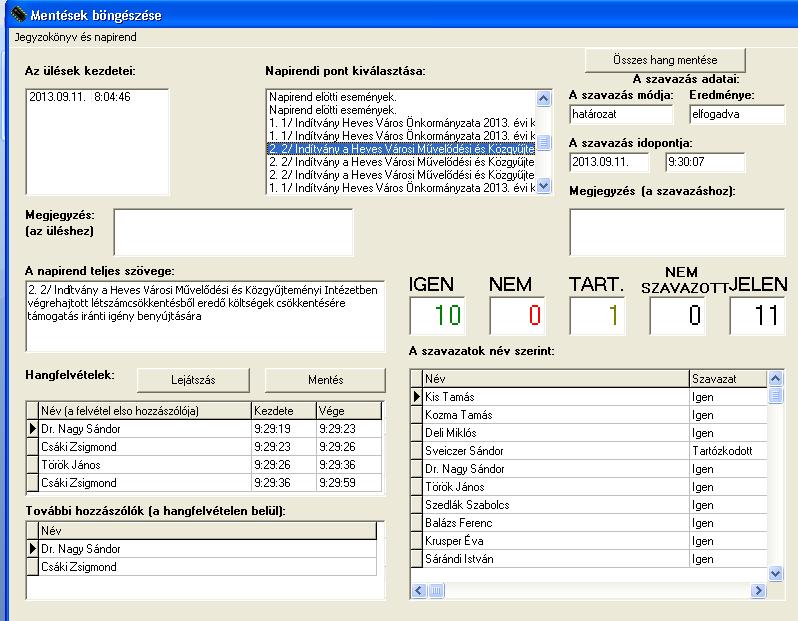Select Csáki Zsigmond under További hozzászólók
Viewport: 798px width, 621px height.
tap(208, 567)
